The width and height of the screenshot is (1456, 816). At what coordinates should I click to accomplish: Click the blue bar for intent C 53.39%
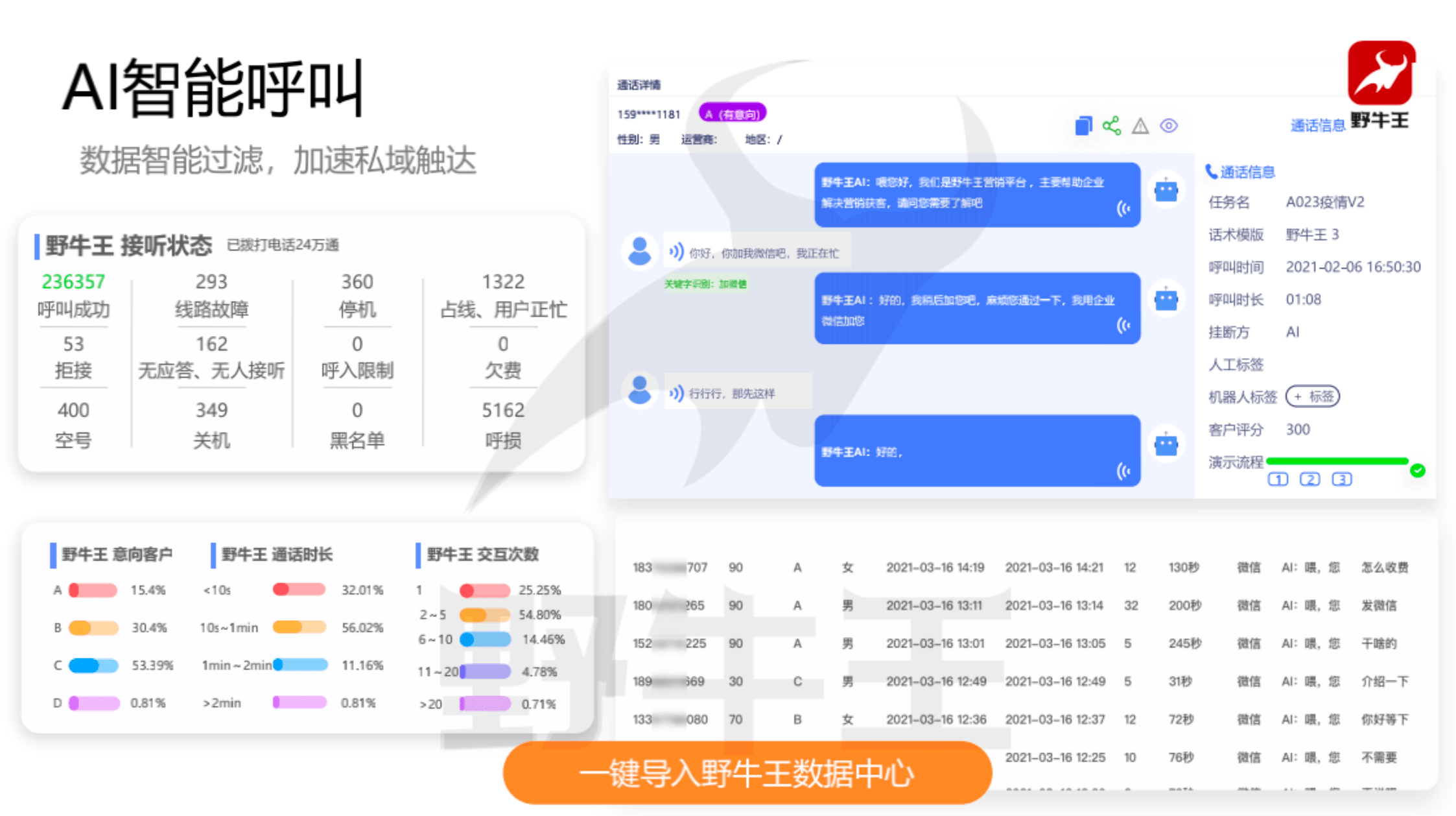pos(93,666)
